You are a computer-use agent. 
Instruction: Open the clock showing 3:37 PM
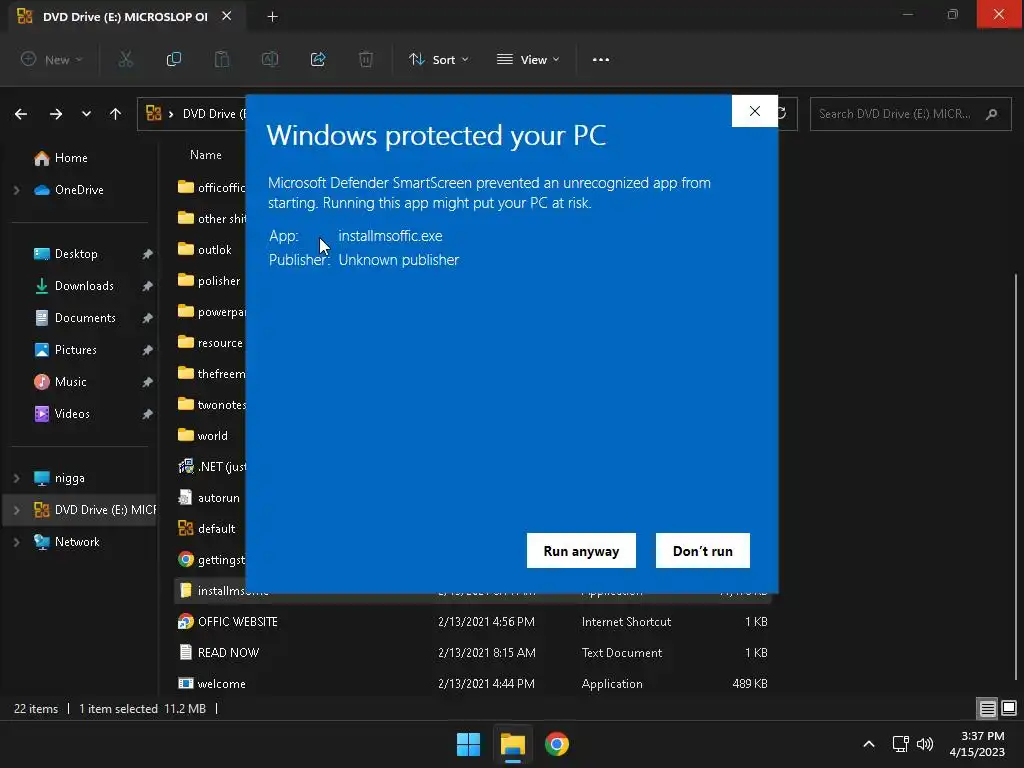pyautogui.click(x=978, y=744)
